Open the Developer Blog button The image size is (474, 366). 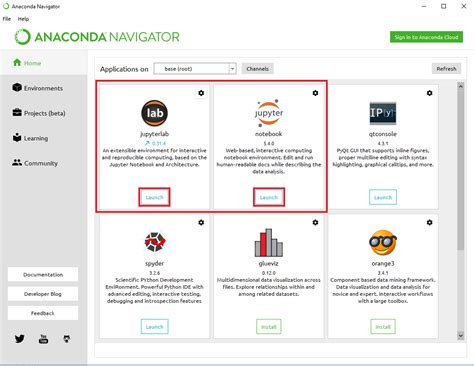(x=43, y=294)
